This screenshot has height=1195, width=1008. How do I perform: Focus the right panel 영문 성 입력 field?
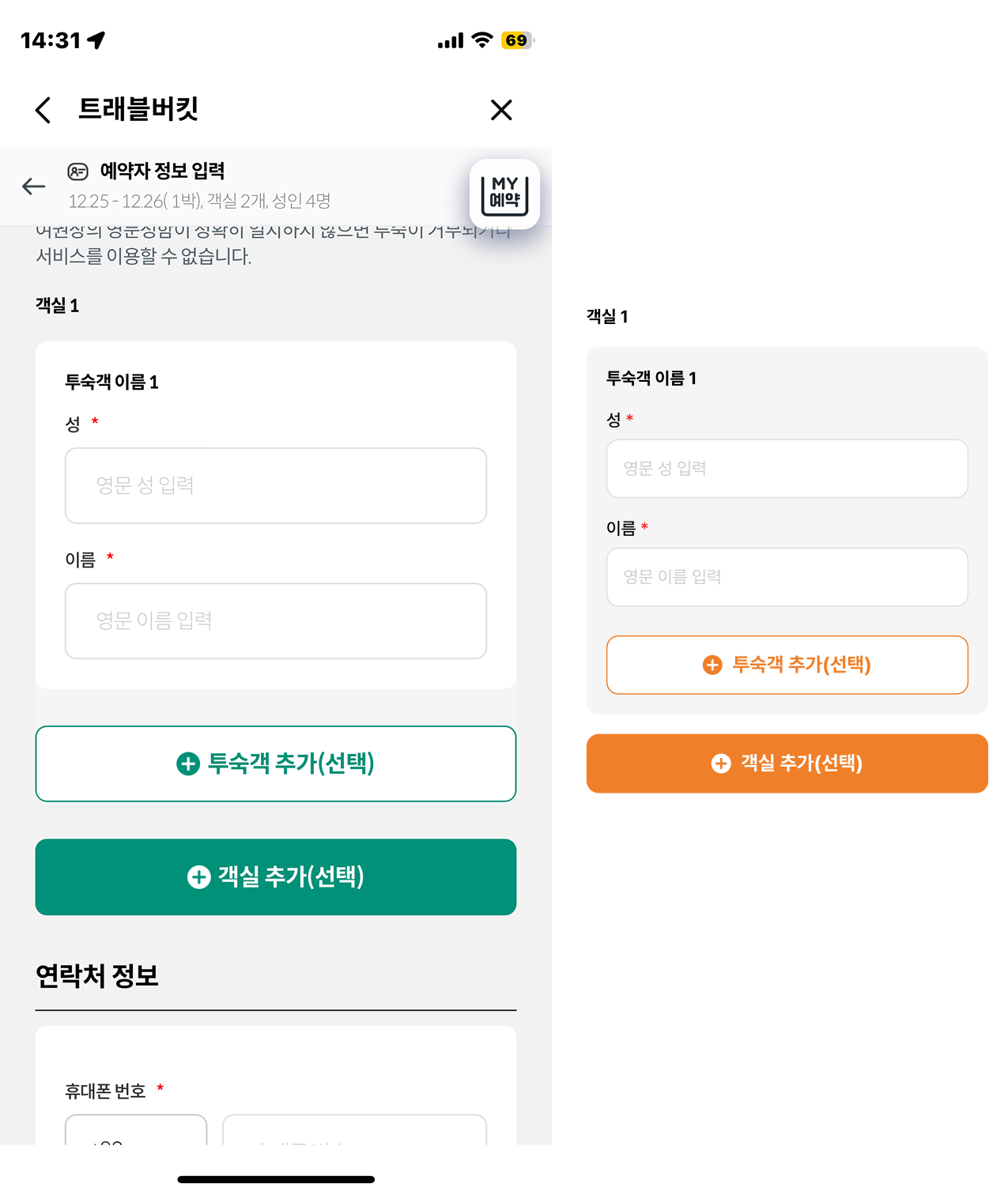click(x=787, y=469)
